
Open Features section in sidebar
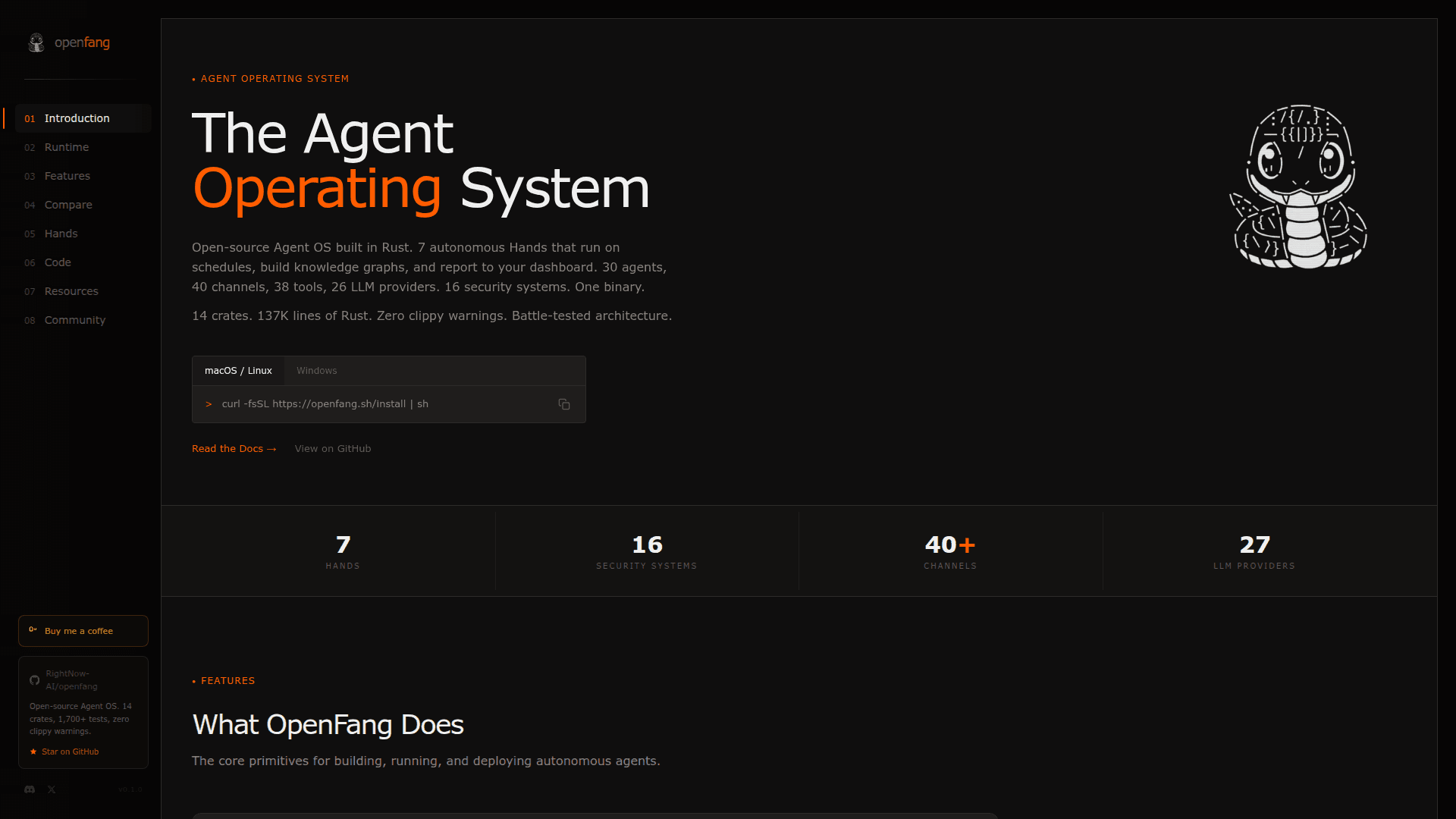point(67,176)
